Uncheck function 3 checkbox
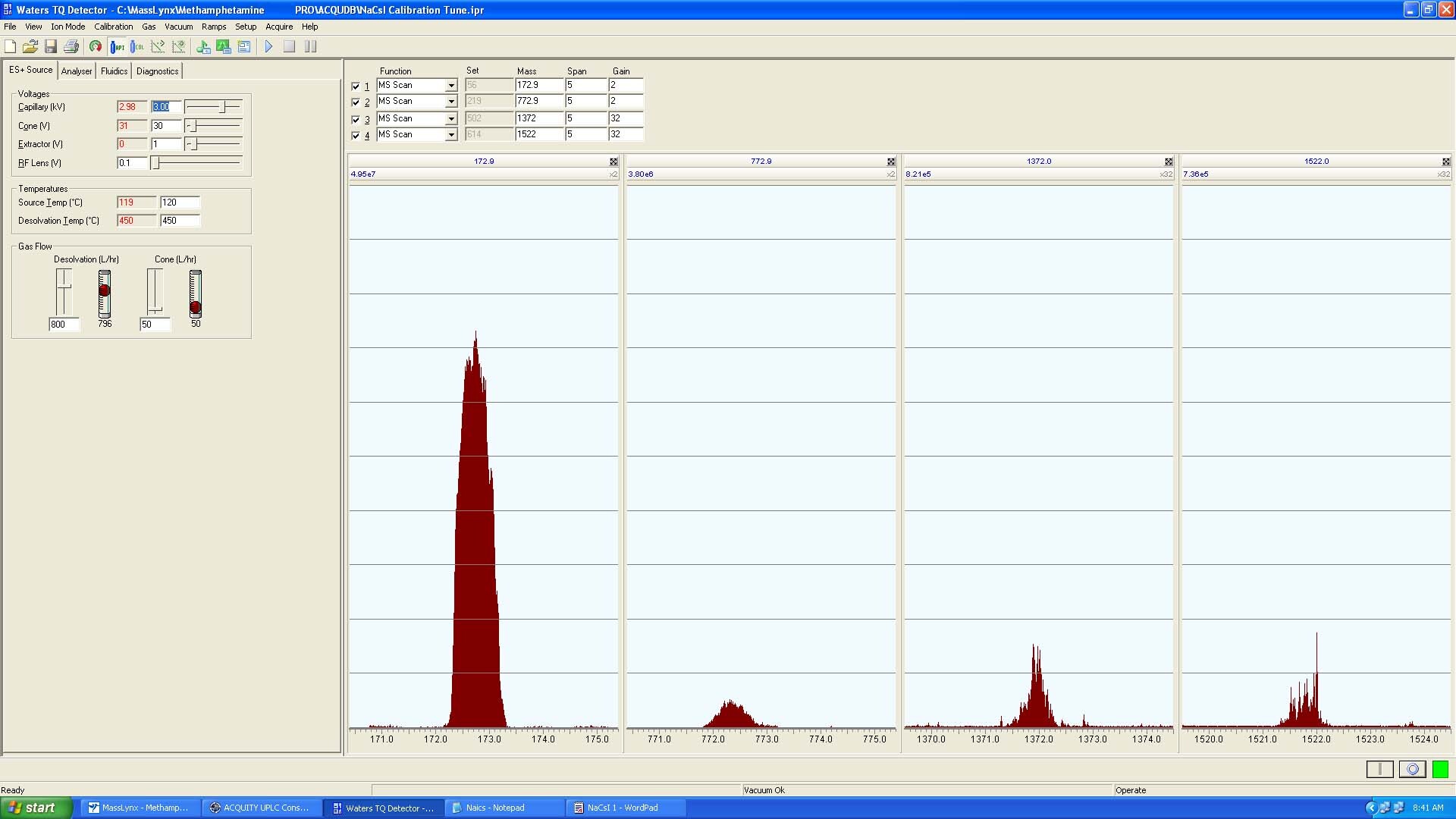Screen dimensions: 1456x819 tap(356, 119)
